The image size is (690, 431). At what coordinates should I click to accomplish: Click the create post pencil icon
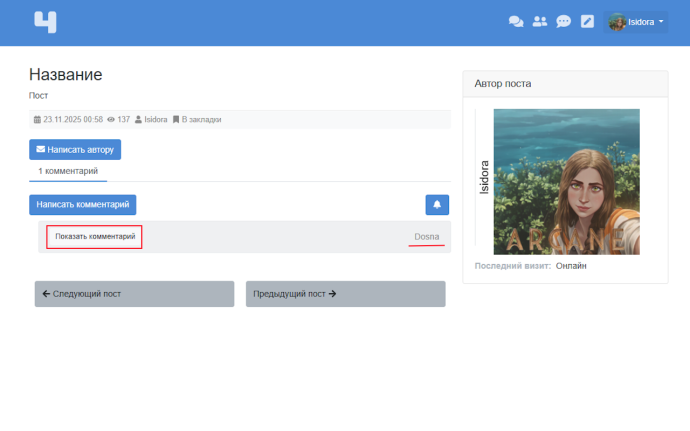coord(588,21)
